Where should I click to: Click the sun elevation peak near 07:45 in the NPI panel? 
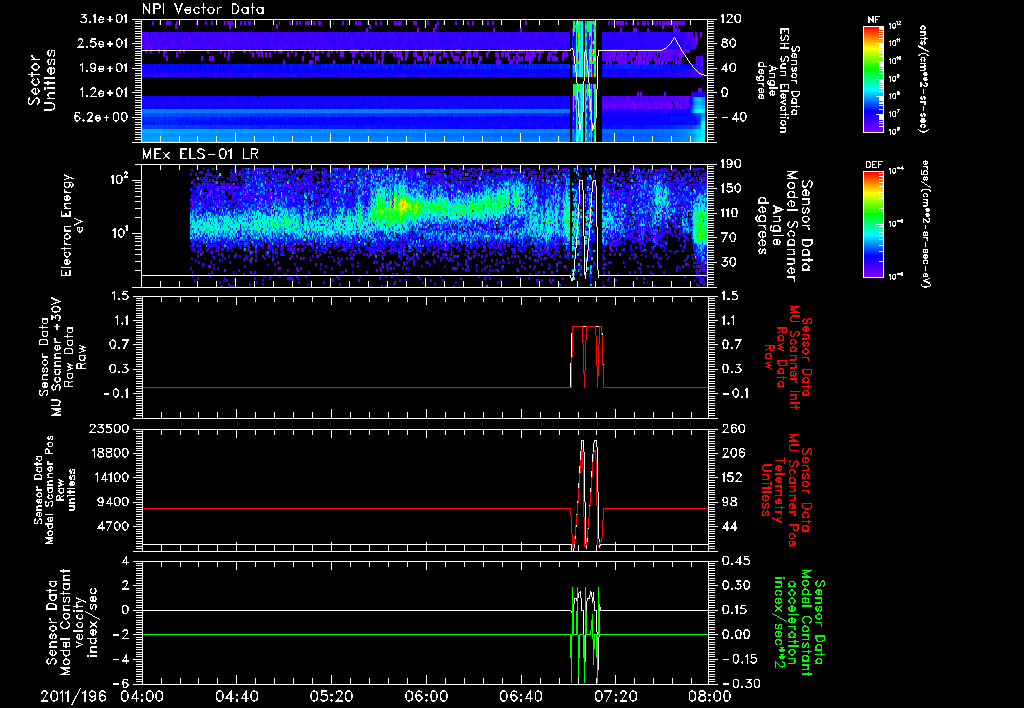[x=675, y=39]
